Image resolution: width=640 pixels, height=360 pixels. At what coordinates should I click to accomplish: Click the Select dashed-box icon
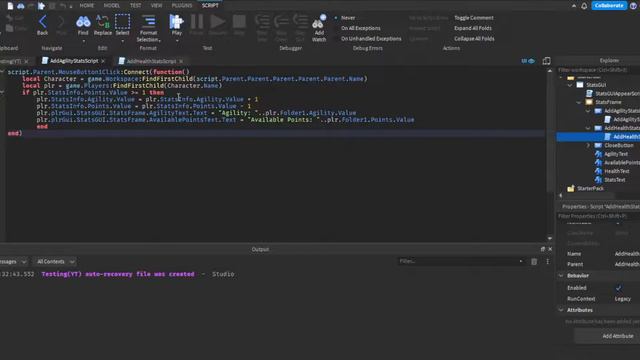coord(122,22)
